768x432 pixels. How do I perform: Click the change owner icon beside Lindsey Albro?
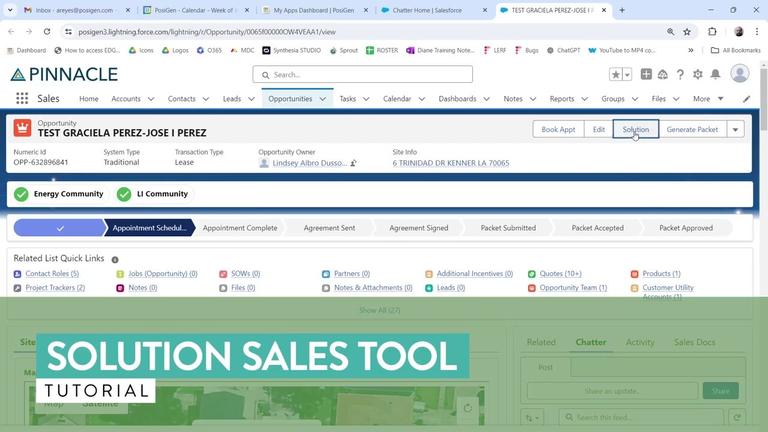pyautogui.click(x=353, y=163)
